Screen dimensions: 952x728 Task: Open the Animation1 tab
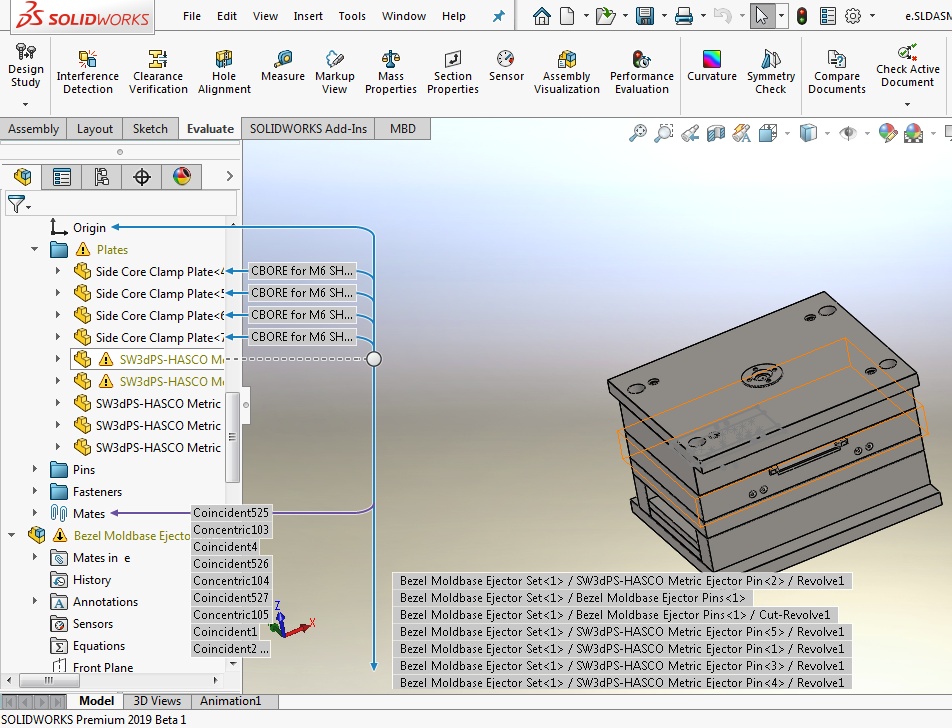231,701
